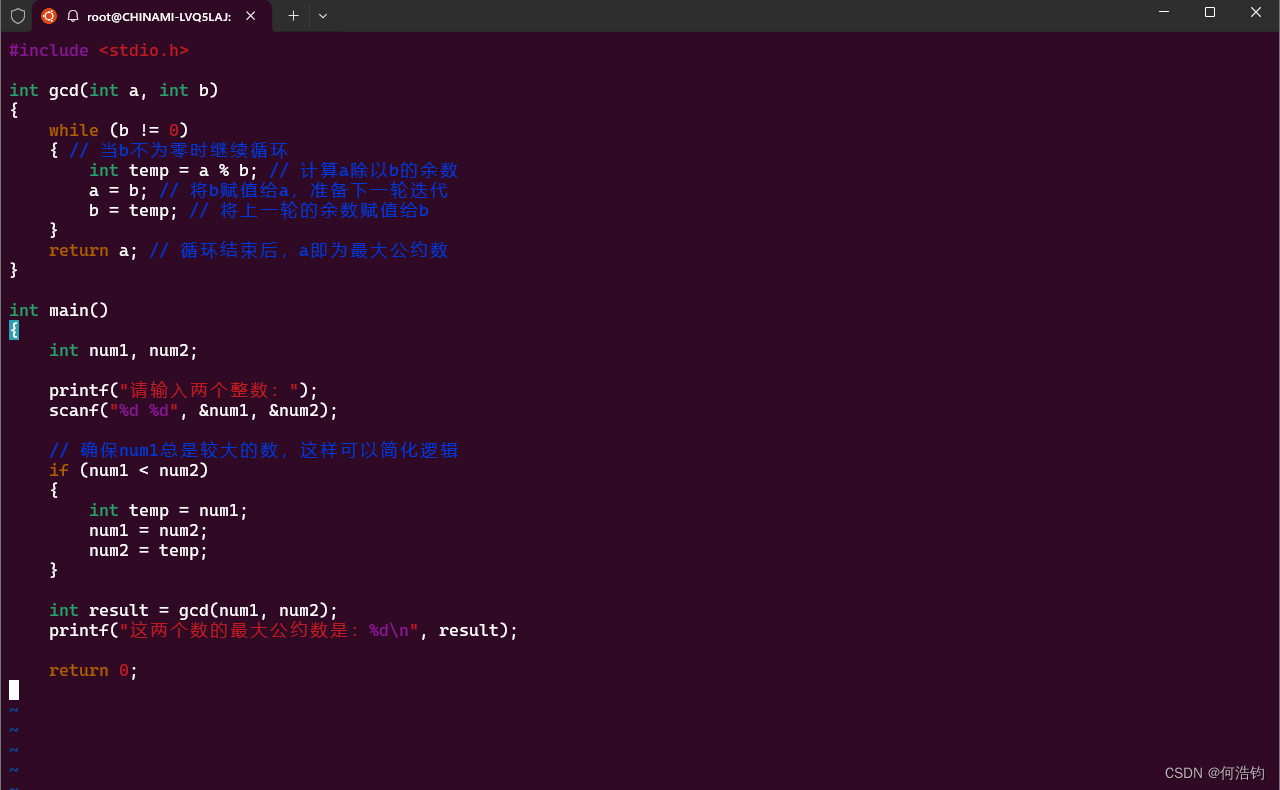
Task: Click the highlighted opening brace under main
Action: (x=14, y=330)
